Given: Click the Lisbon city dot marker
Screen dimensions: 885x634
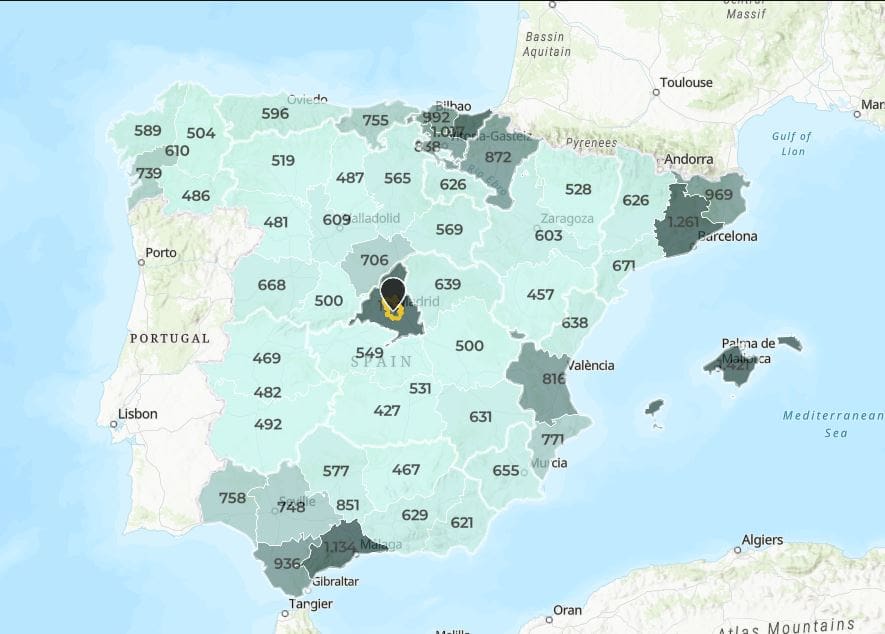Looking at the screenshot, I should (114, 424).
